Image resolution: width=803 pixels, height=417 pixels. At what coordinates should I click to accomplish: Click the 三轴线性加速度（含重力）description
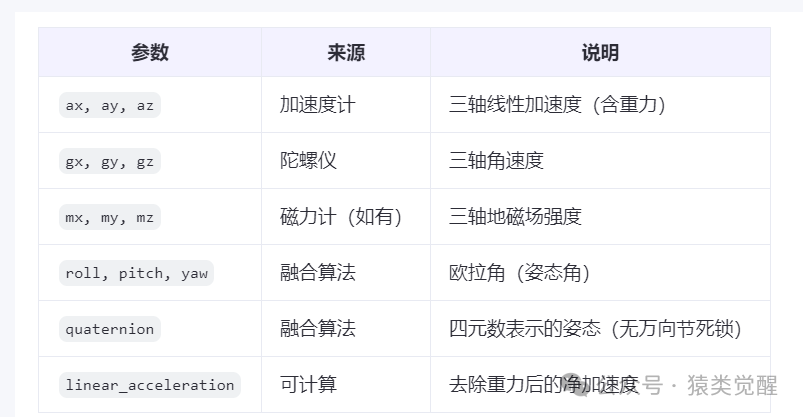pos(558,105)
